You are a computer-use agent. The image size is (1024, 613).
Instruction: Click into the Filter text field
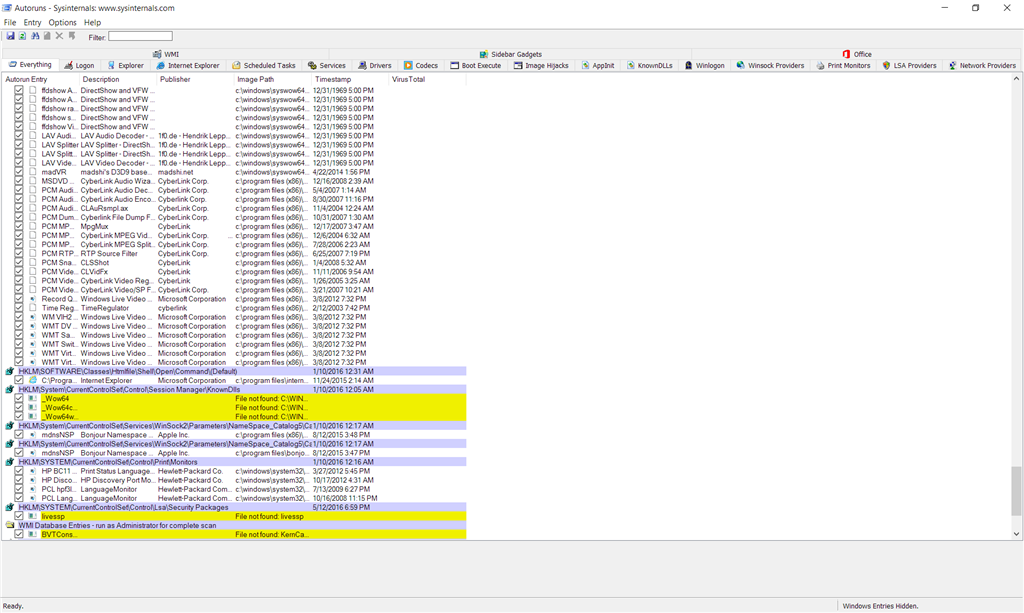click(140, 37)
